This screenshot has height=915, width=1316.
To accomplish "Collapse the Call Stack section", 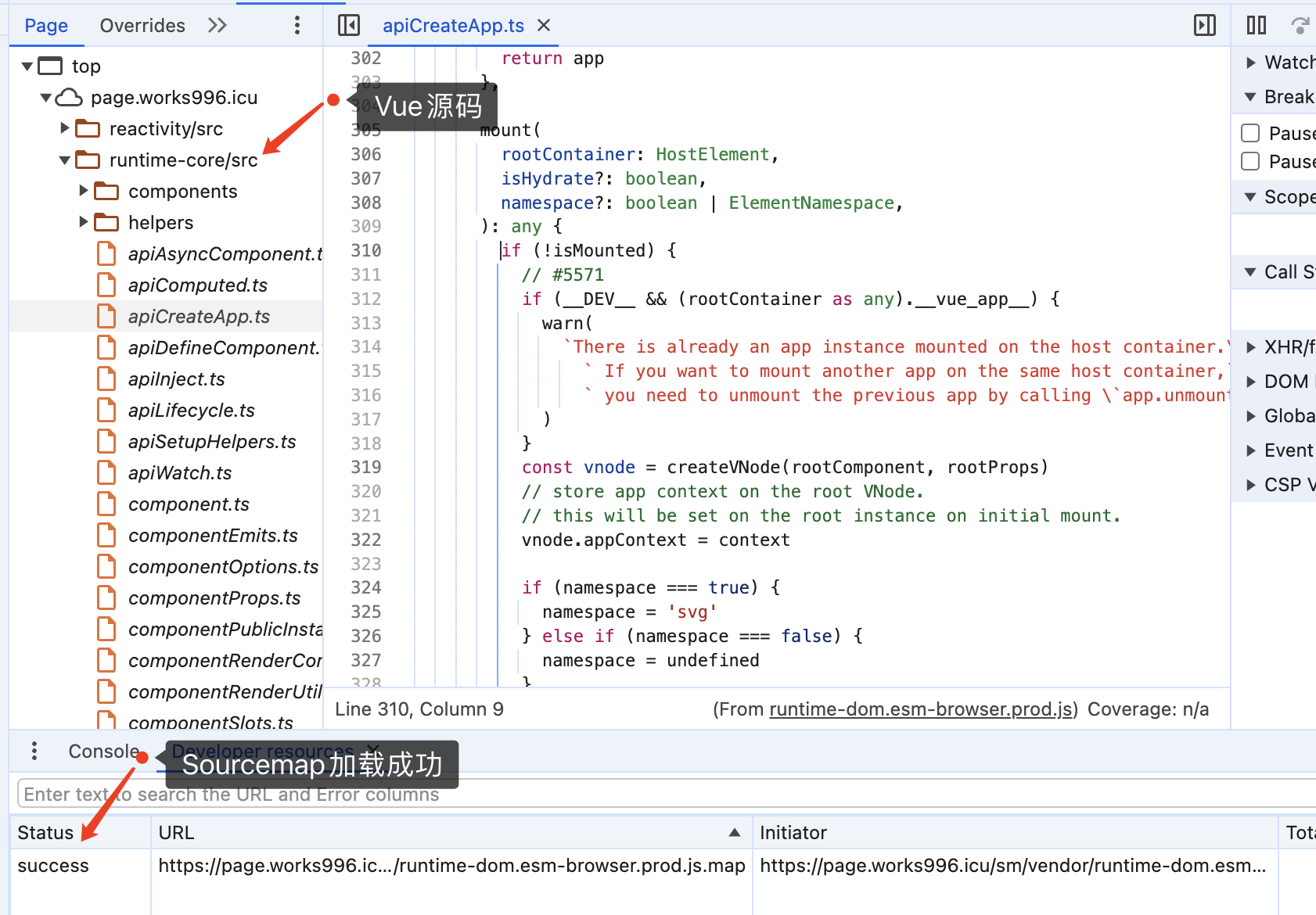I will point(1250,272).
